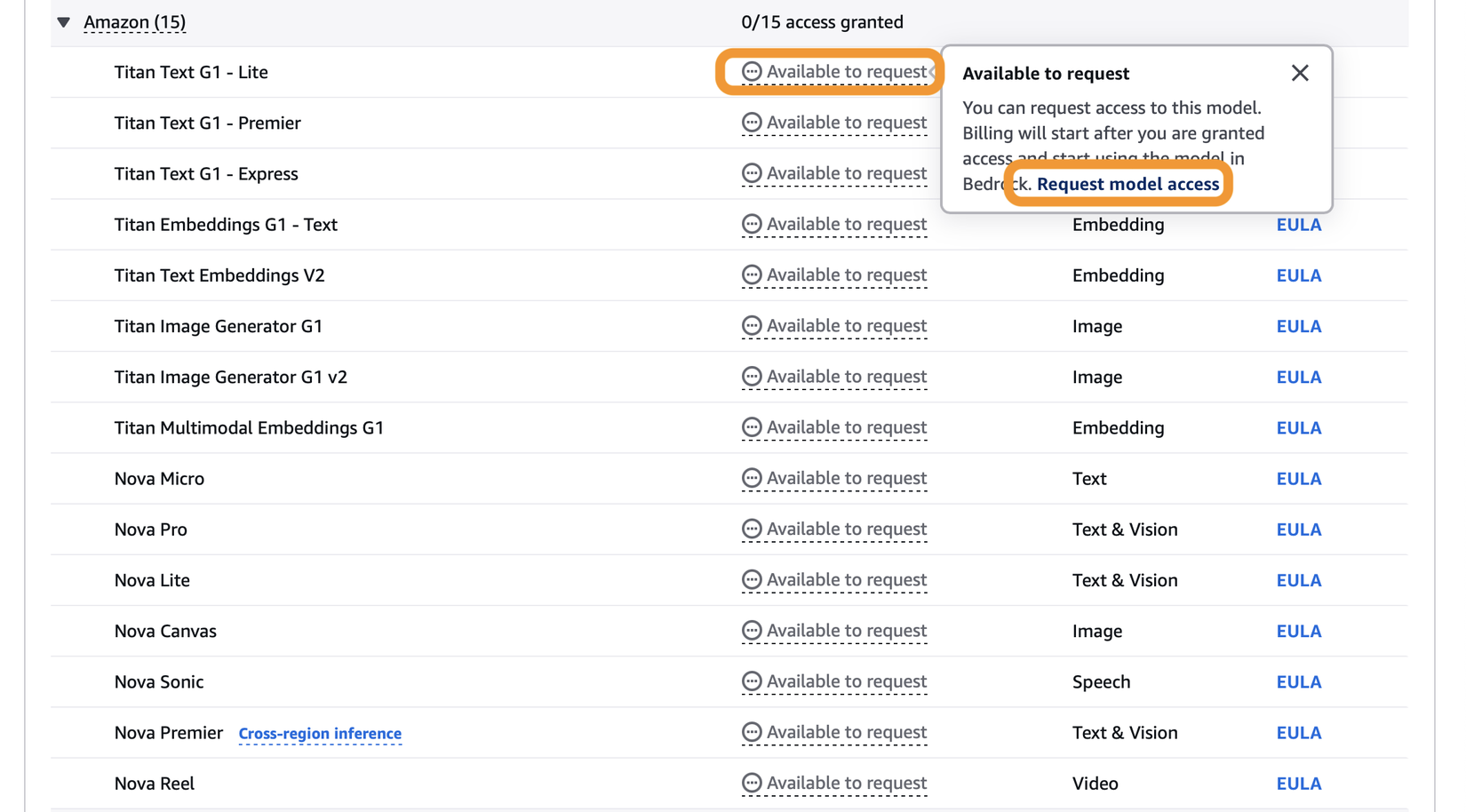
Task: Click status icon for Titan Text G1 - Lite
Action: [x=752, y=72]
